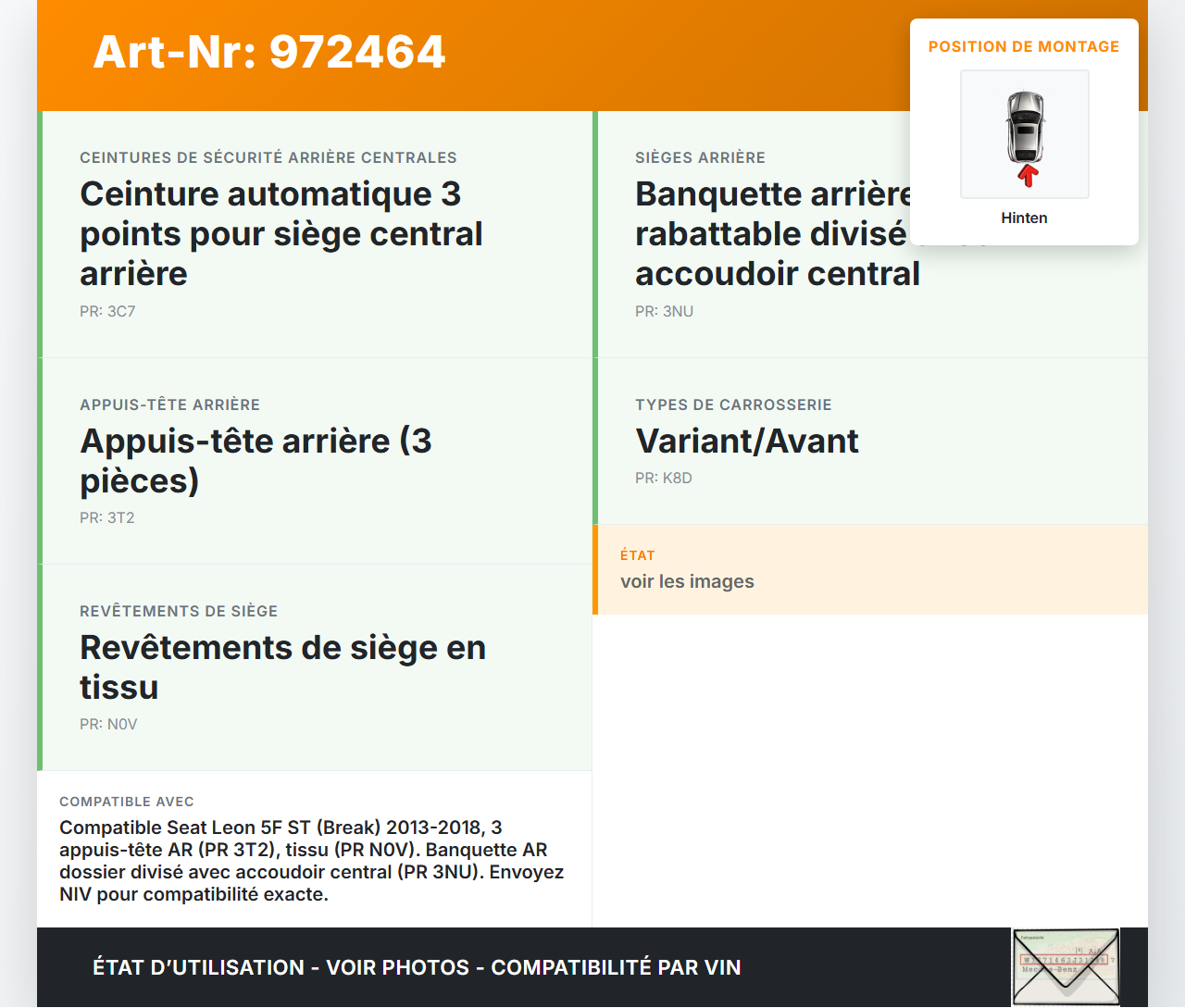This screenshot has width=1185, height=1008.
Task: Click the green accent bar beside Ceintures card
Action: (x=39, y=233)
